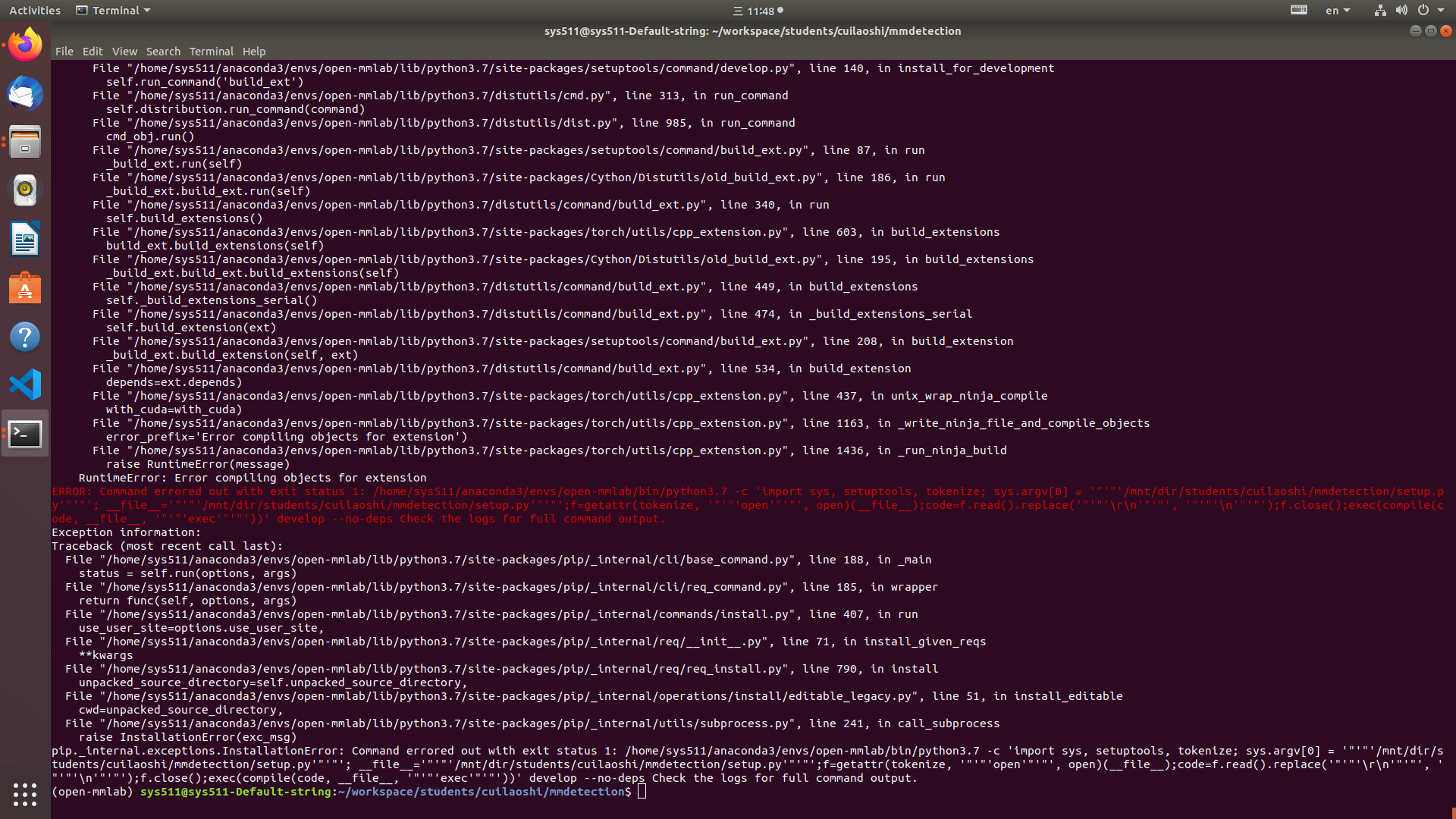Open the terminal's View menu
Screen dimensions: 1456x819
(124, 51)
